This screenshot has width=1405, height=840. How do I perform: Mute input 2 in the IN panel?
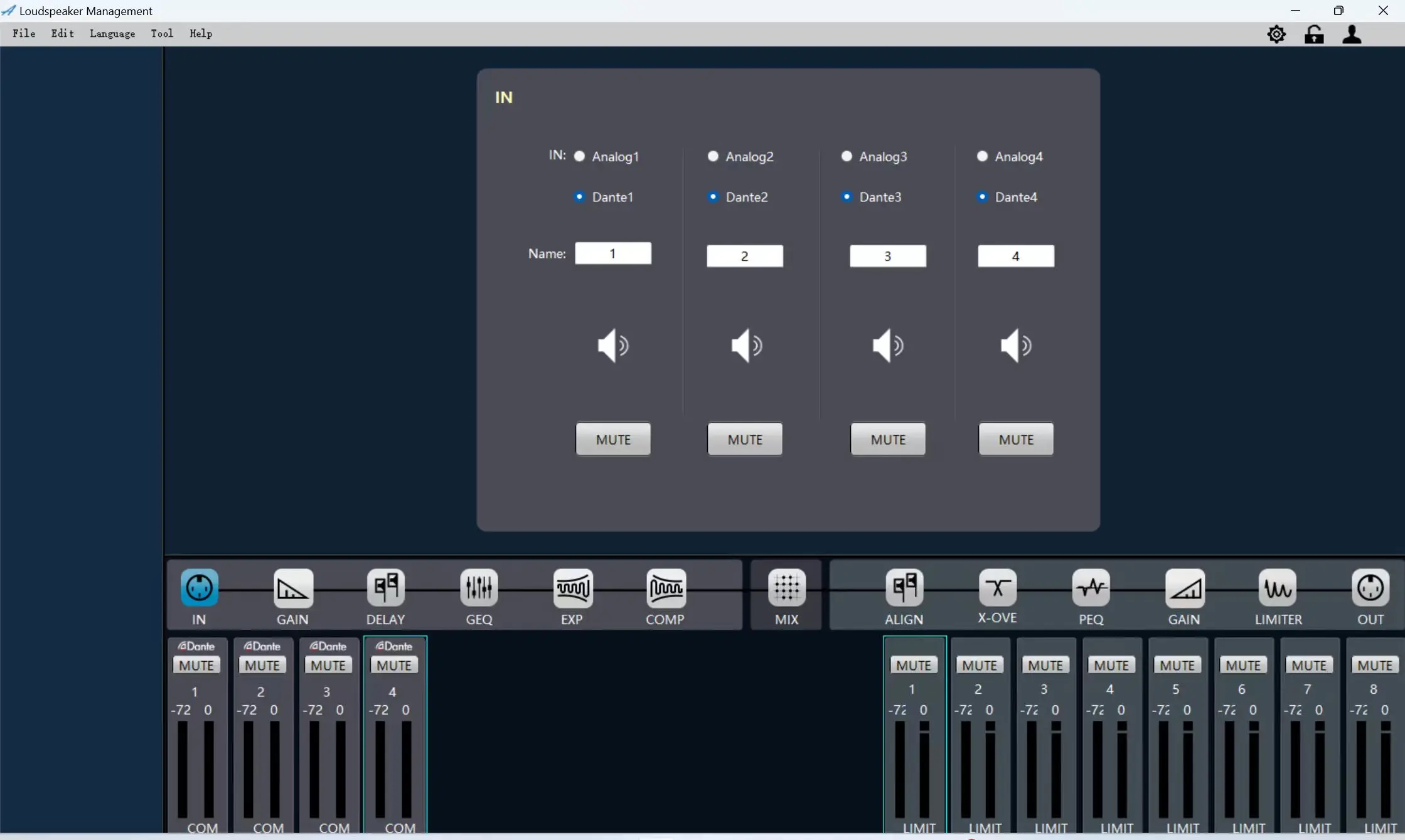coord(745,439)
